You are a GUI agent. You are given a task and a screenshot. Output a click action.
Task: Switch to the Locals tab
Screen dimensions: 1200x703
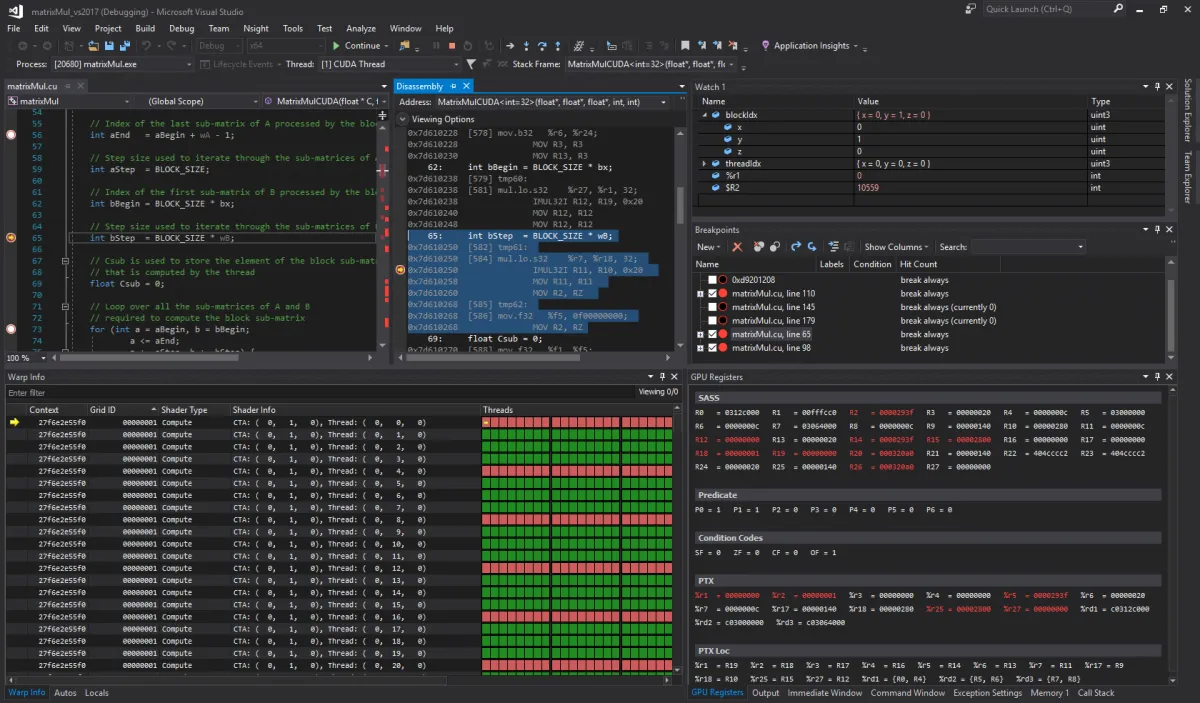pos(97,693)
